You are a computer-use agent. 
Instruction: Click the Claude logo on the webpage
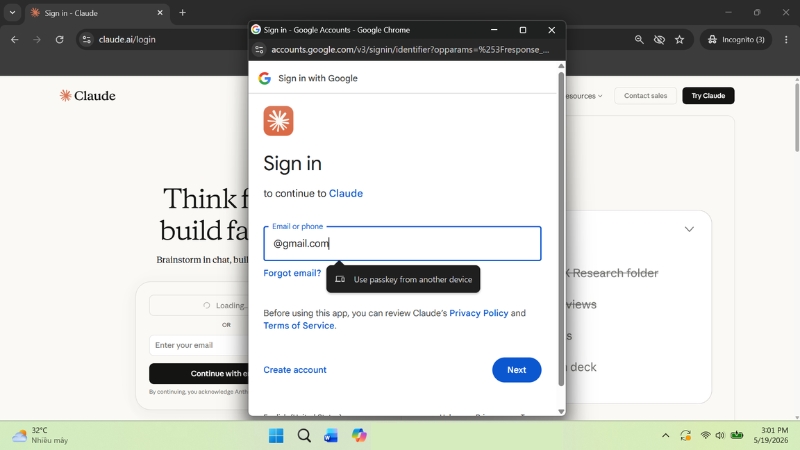pos(87,95)
